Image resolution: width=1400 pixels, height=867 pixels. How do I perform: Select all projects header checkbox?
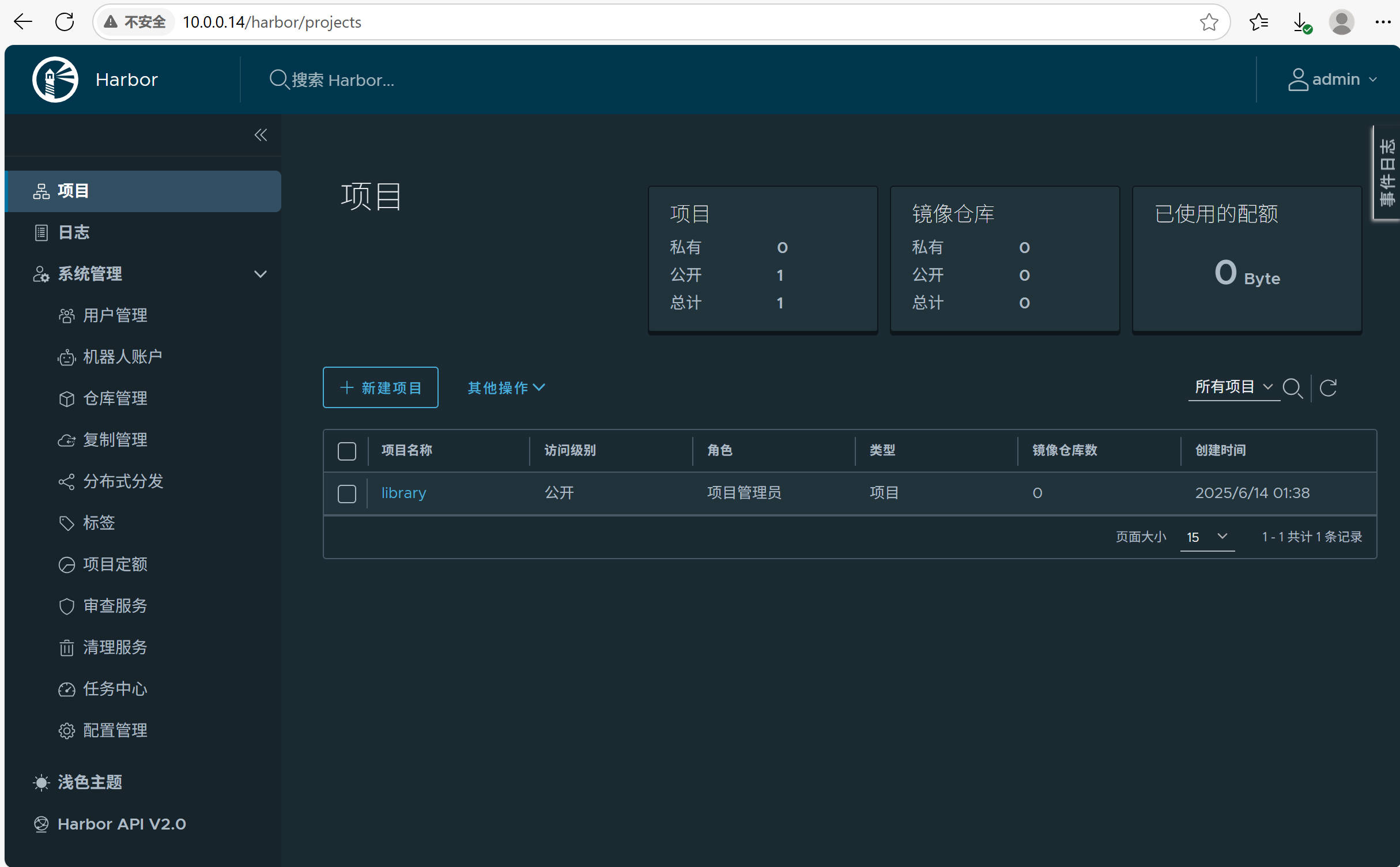346,451
